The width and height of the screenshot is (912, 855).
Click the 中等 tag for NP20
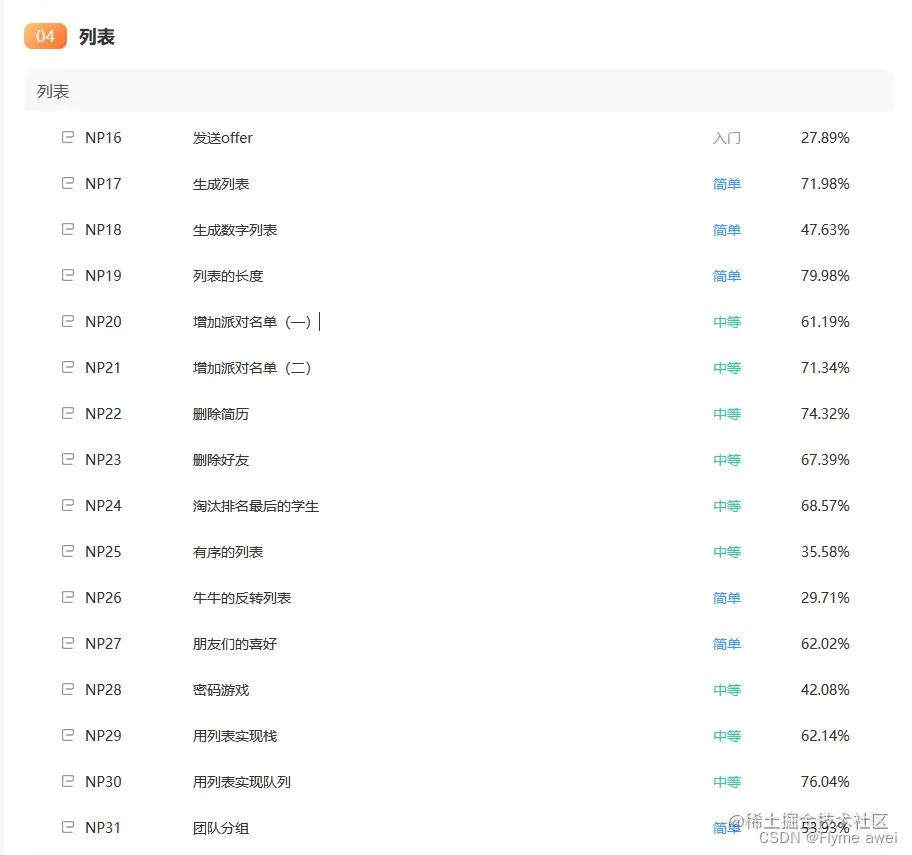coord(727,321)
